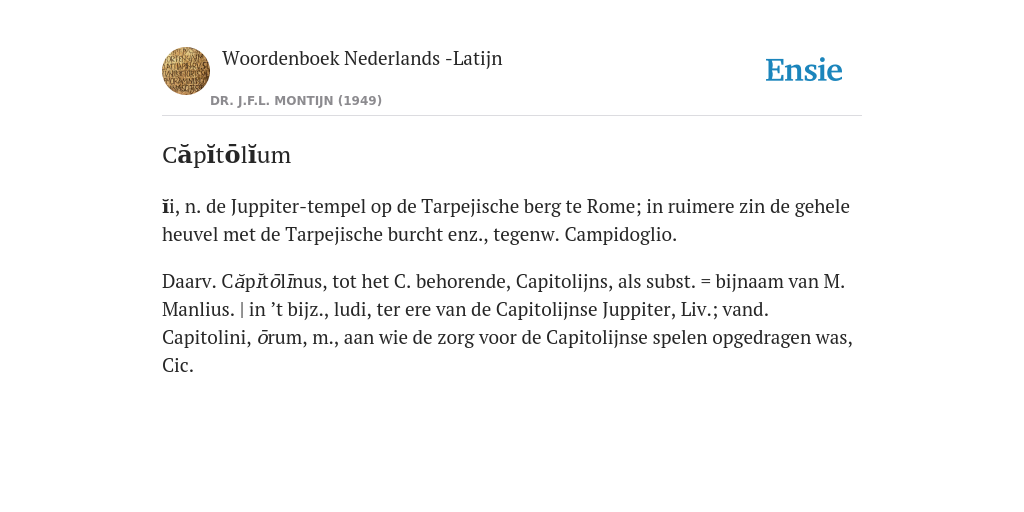Click the word Campidoglio in the definition
The image size is (1024, 512).
coord(620,234)
